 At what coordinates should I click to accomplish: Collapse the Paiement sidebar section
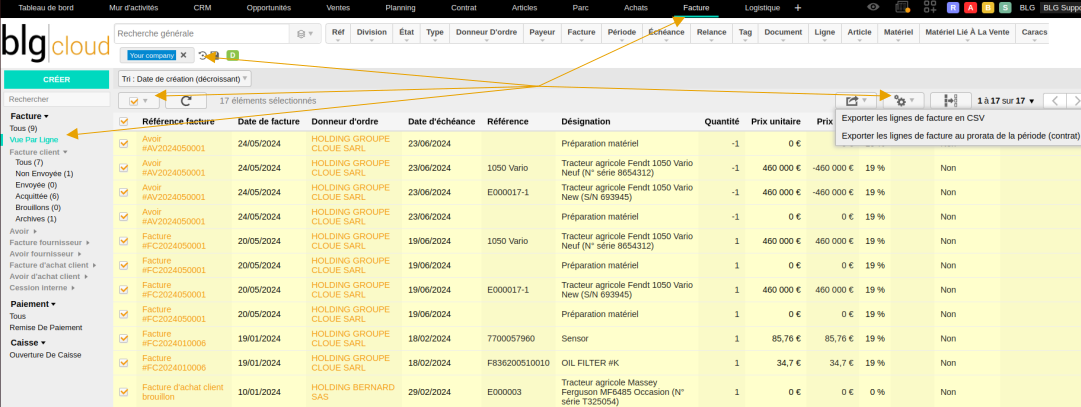(33, 304)
